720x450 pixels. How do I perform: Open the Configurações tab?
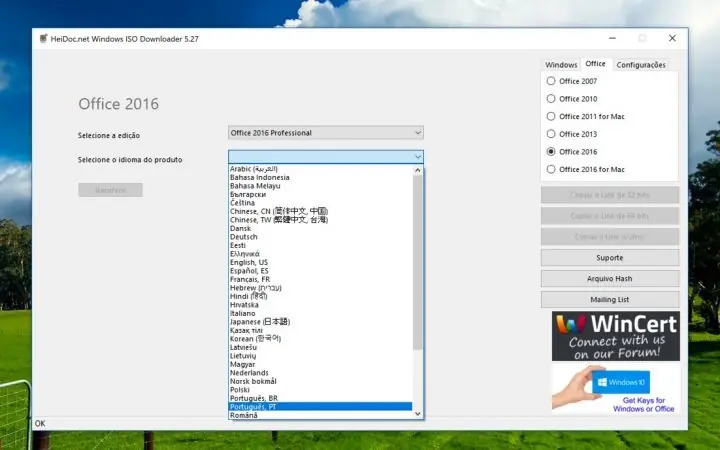click(x=641, y=65)
